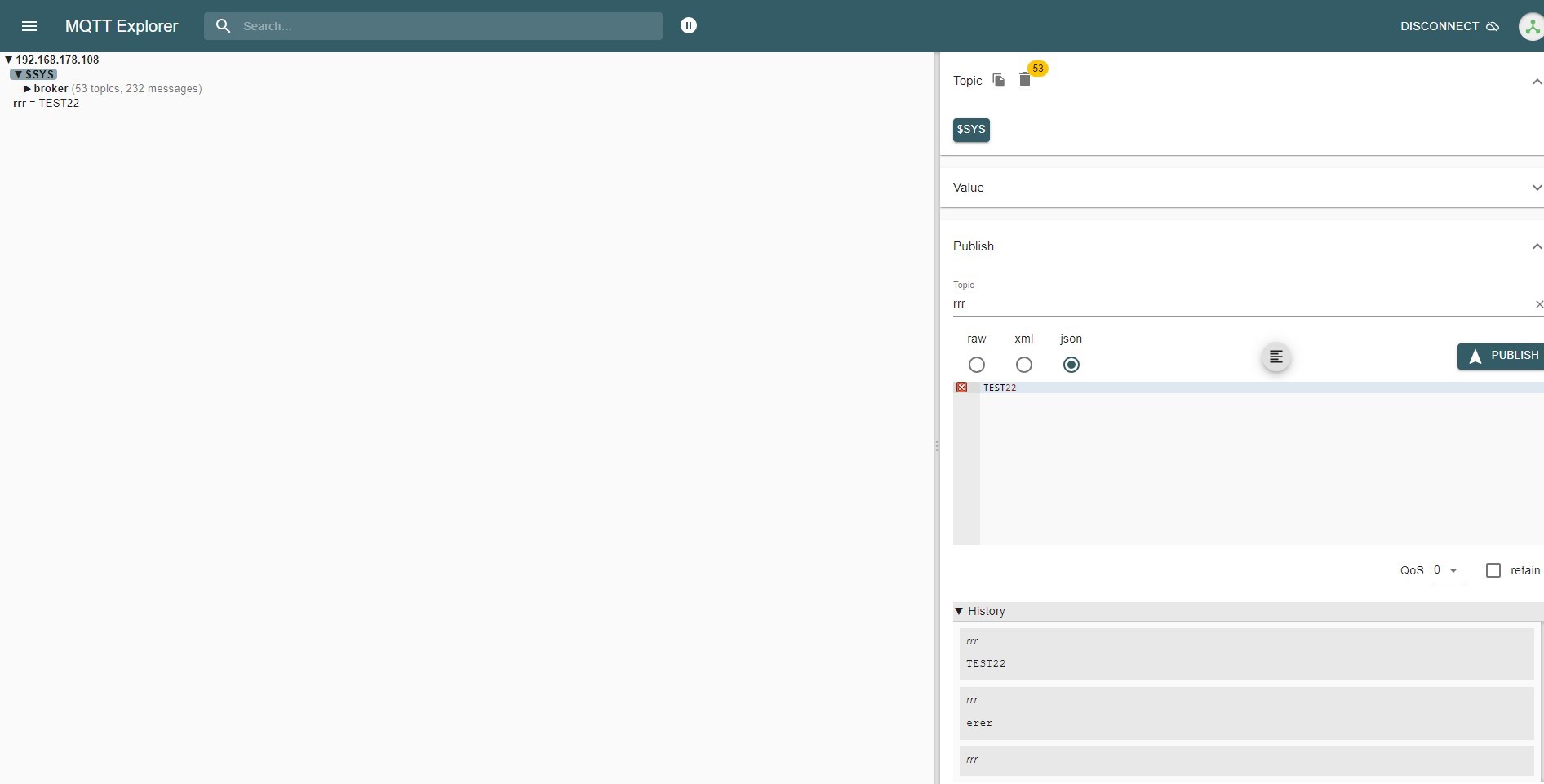Open the QoS dropdown

(x=1446, y=570)
